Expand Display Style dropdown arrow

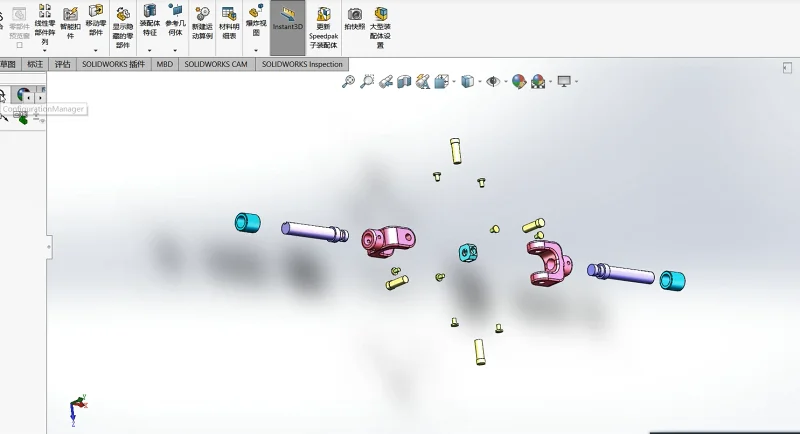[x=480, y=82]
